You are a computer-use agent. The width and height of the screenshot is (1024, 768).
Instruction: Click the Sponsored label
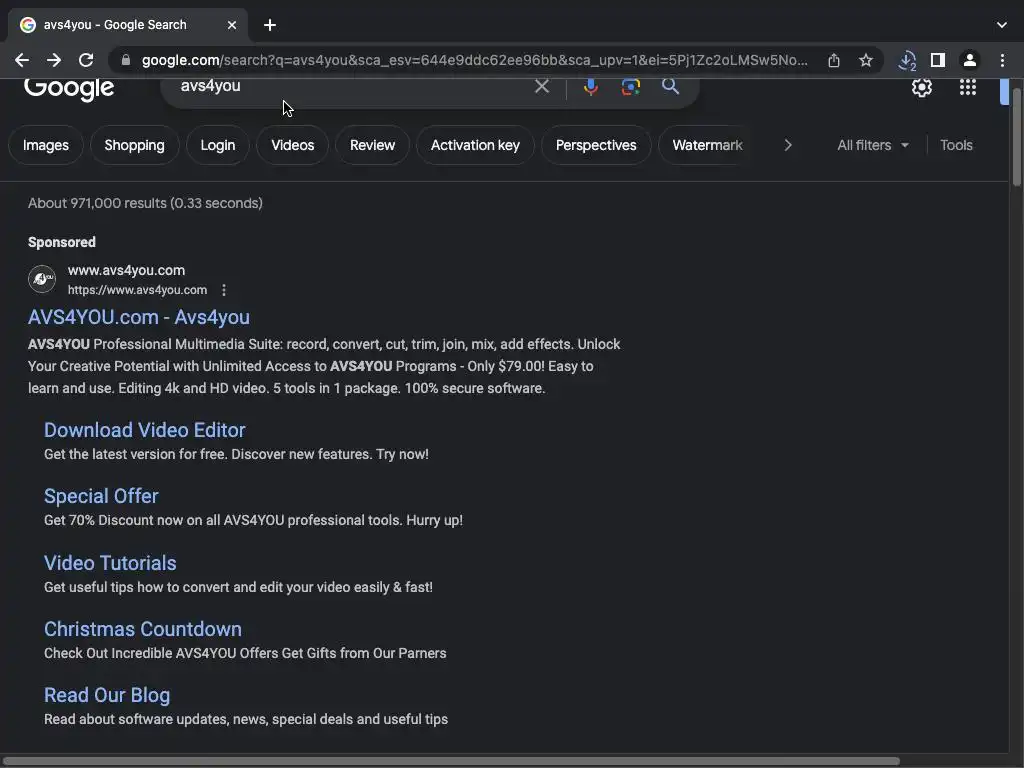(62, 242)
